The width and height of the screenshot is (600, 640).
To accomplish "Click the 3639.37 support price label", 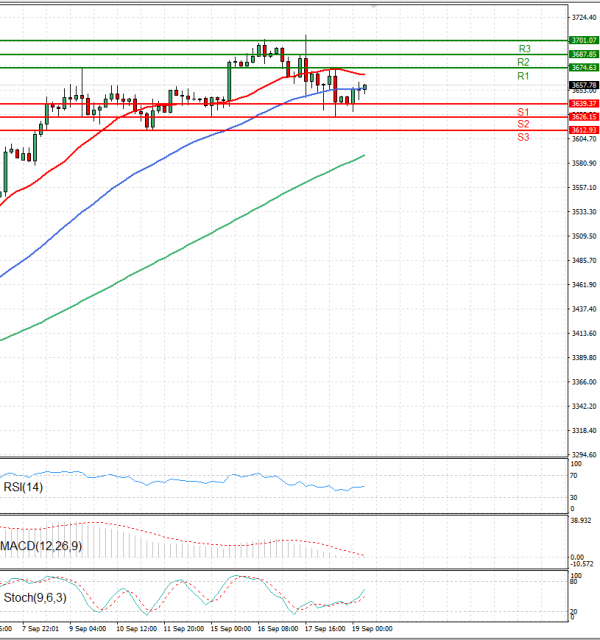I will click(x=584, y=104).
